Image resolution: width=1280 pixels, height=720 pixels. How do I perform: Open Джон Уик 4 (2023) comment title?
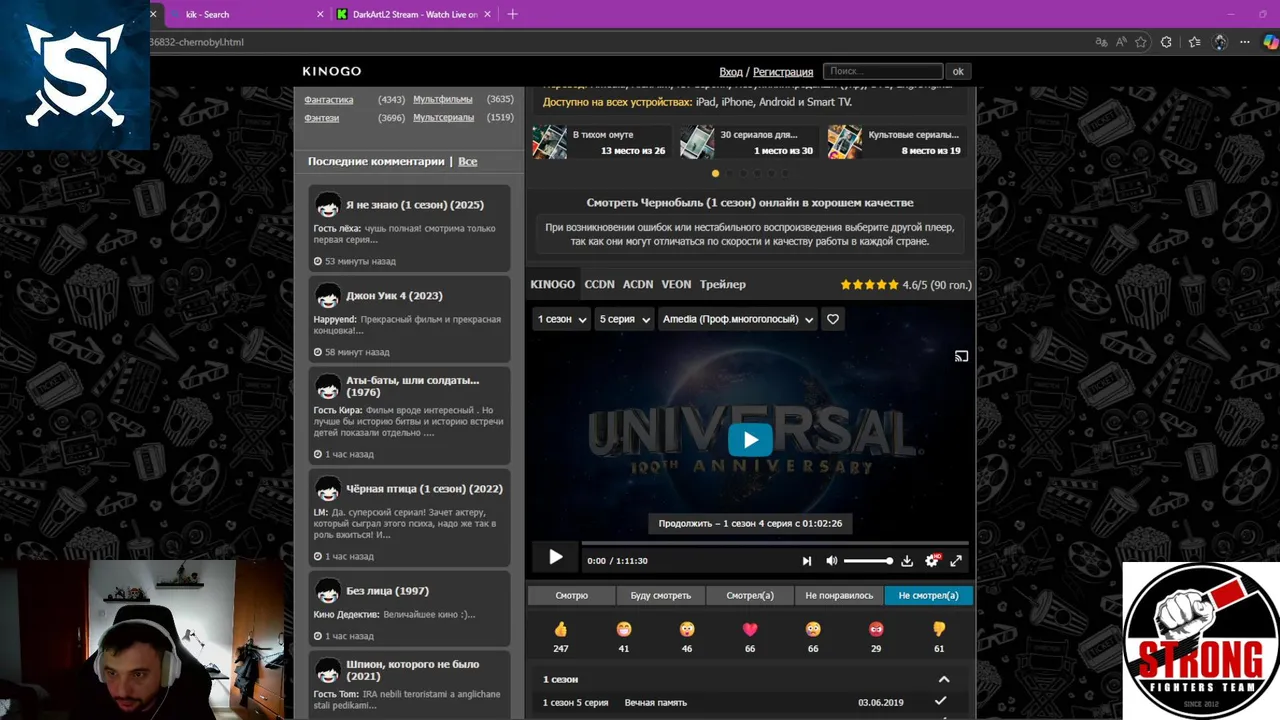[x=394, y=296]
